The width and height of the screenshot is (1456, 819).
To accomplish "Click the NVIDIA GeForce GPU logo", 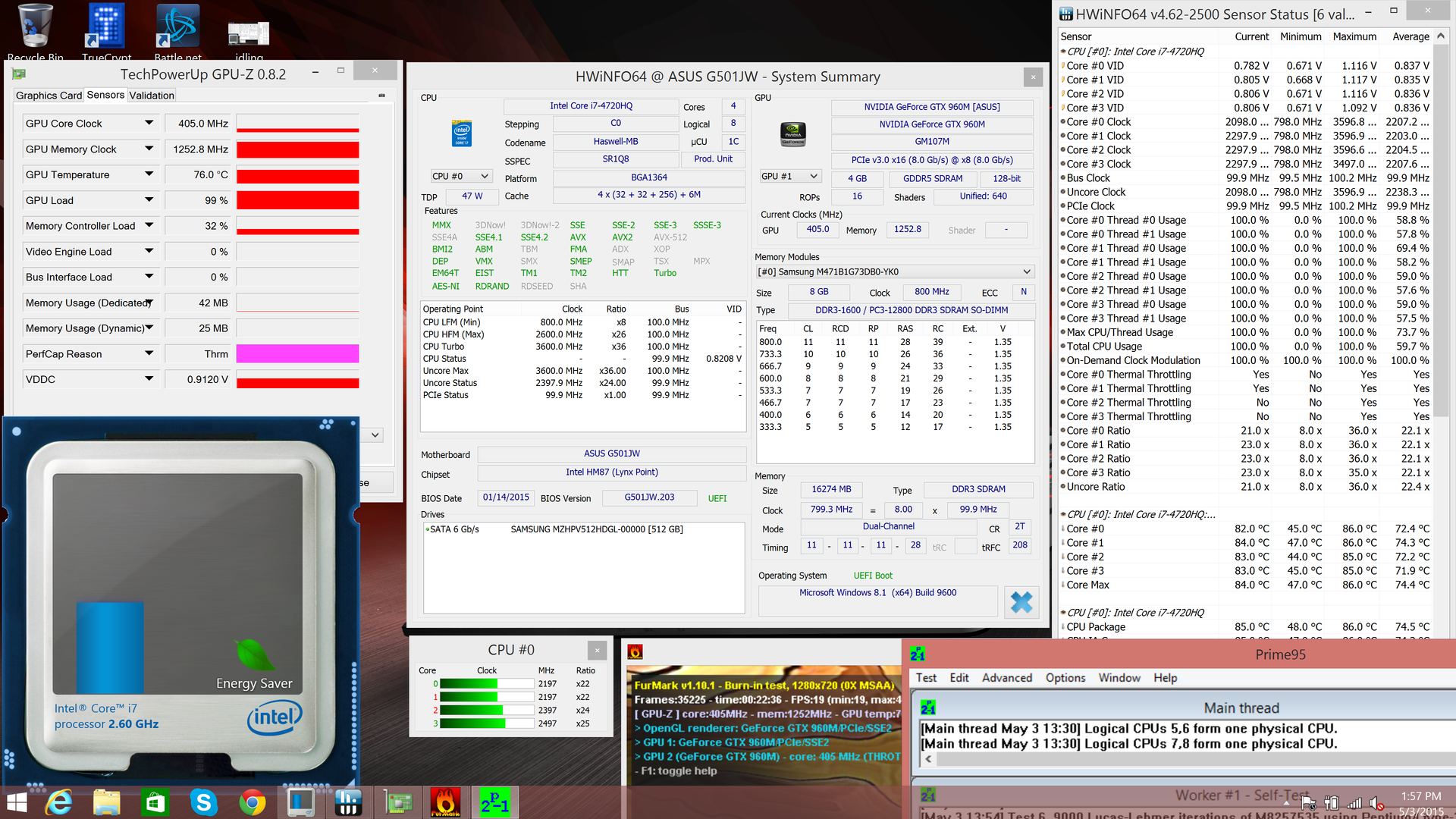I will [792, 134].
